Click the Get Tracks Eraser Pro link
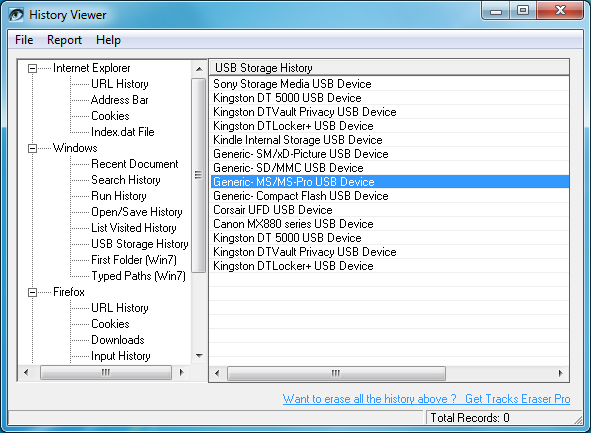 point(518,399)
